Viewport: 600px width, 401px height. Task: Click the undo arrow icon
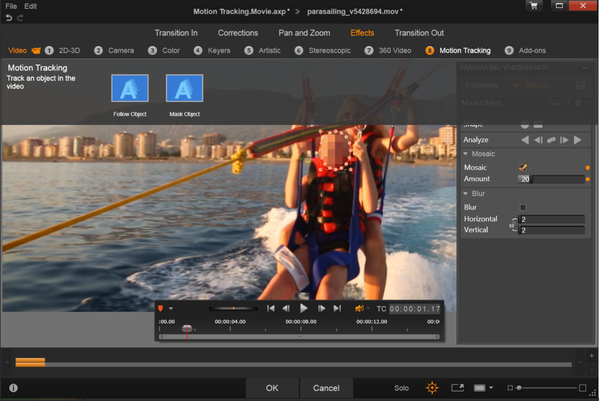9,18
